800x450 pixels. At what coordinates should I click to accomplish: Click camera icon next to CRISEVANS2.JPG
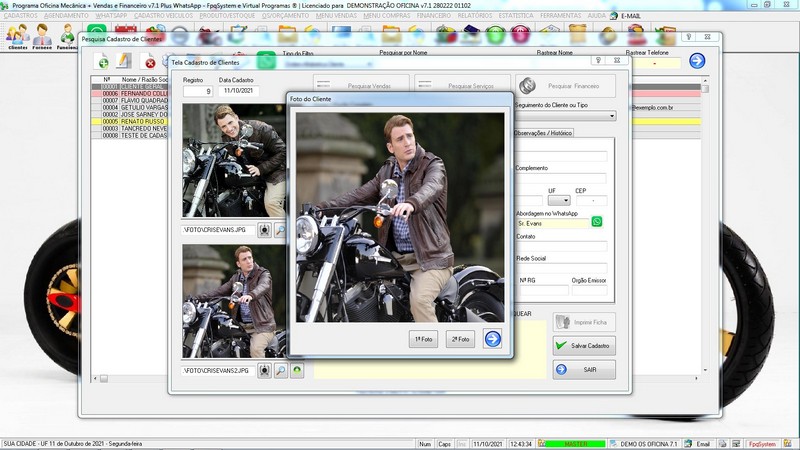pyautogui.click(x=264, y=370)
